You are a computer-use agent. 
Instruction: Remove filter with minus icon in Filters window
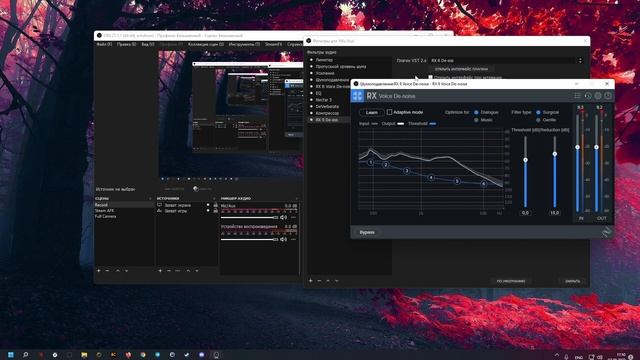pos(319,281)
